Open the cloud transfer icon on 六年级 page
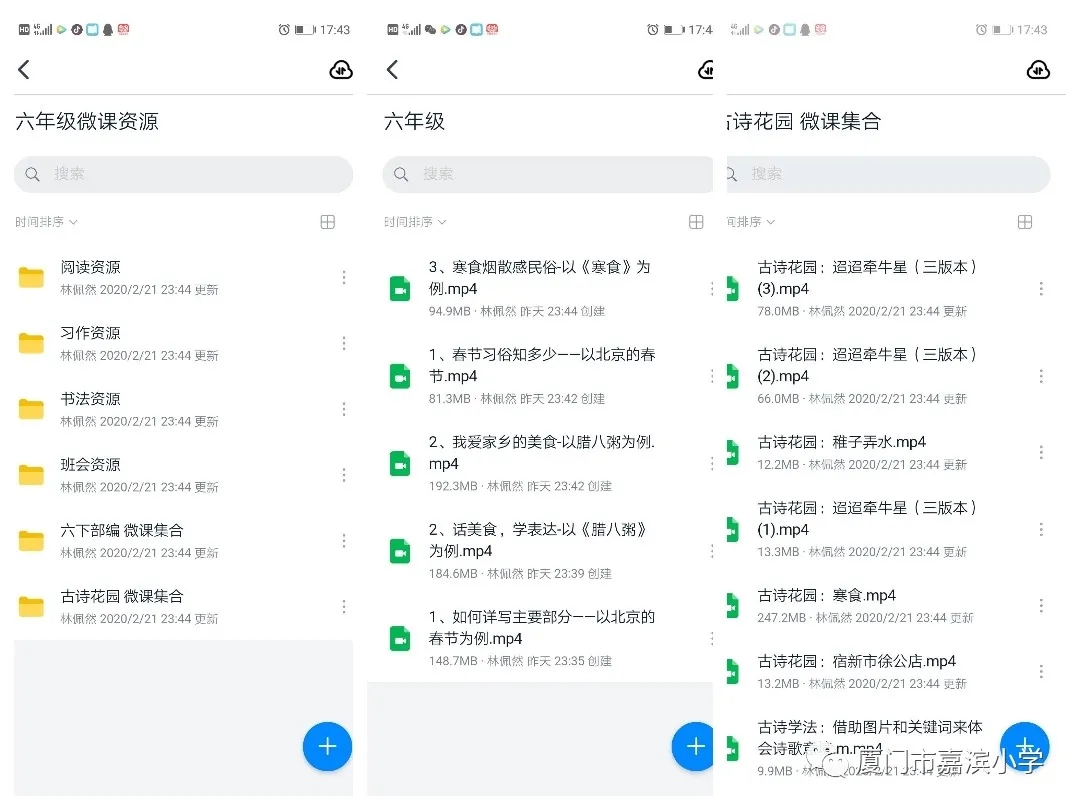 click(707, 70)
